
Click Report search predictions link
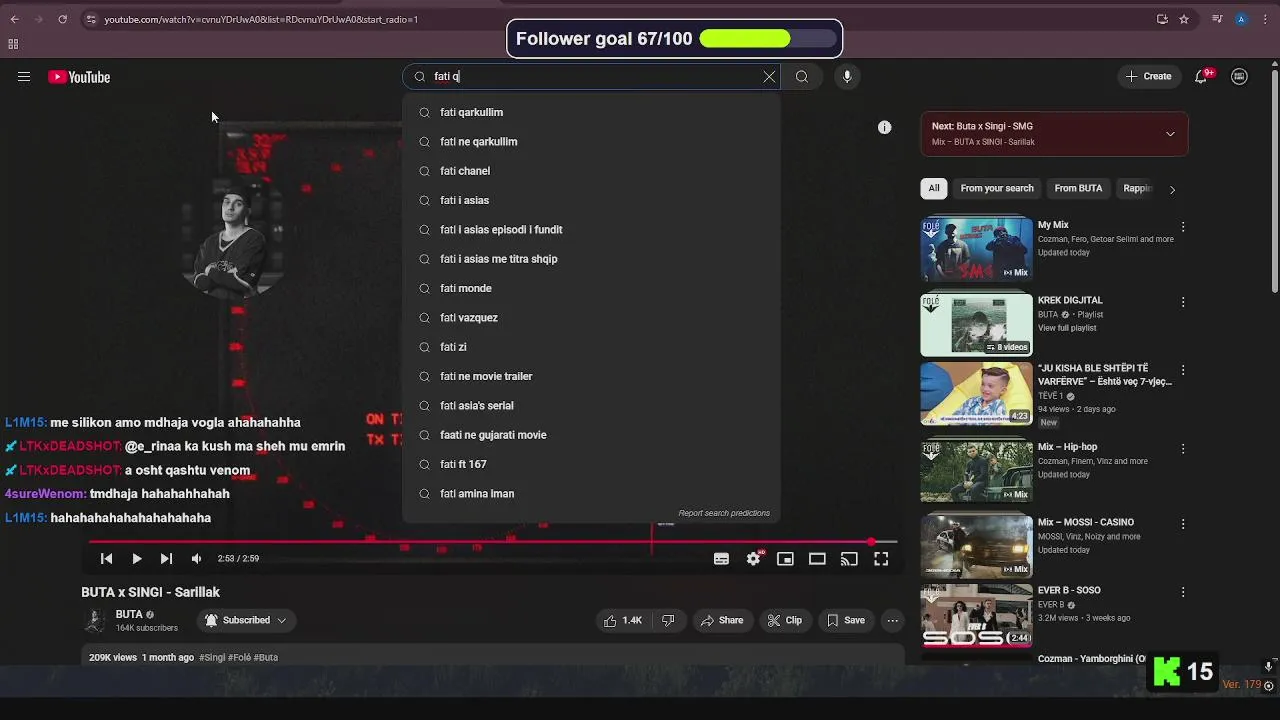[724, 513]
